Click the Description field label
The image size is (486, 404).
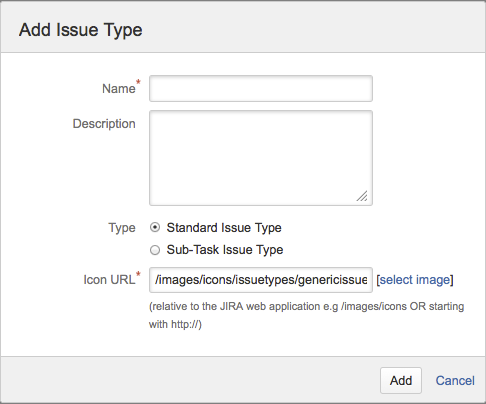[104, 124]
